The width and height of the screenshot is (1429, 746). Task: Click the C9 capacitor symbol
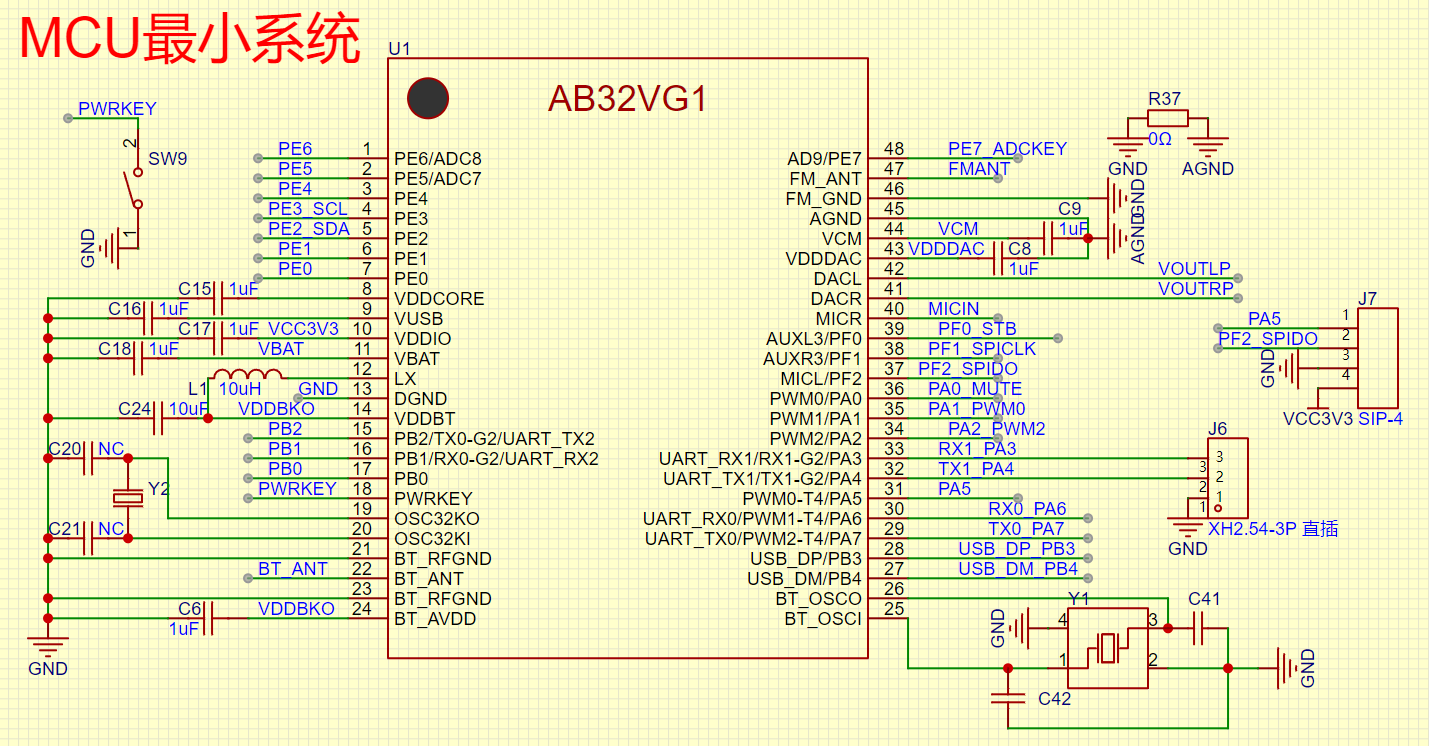(1048, 238)
